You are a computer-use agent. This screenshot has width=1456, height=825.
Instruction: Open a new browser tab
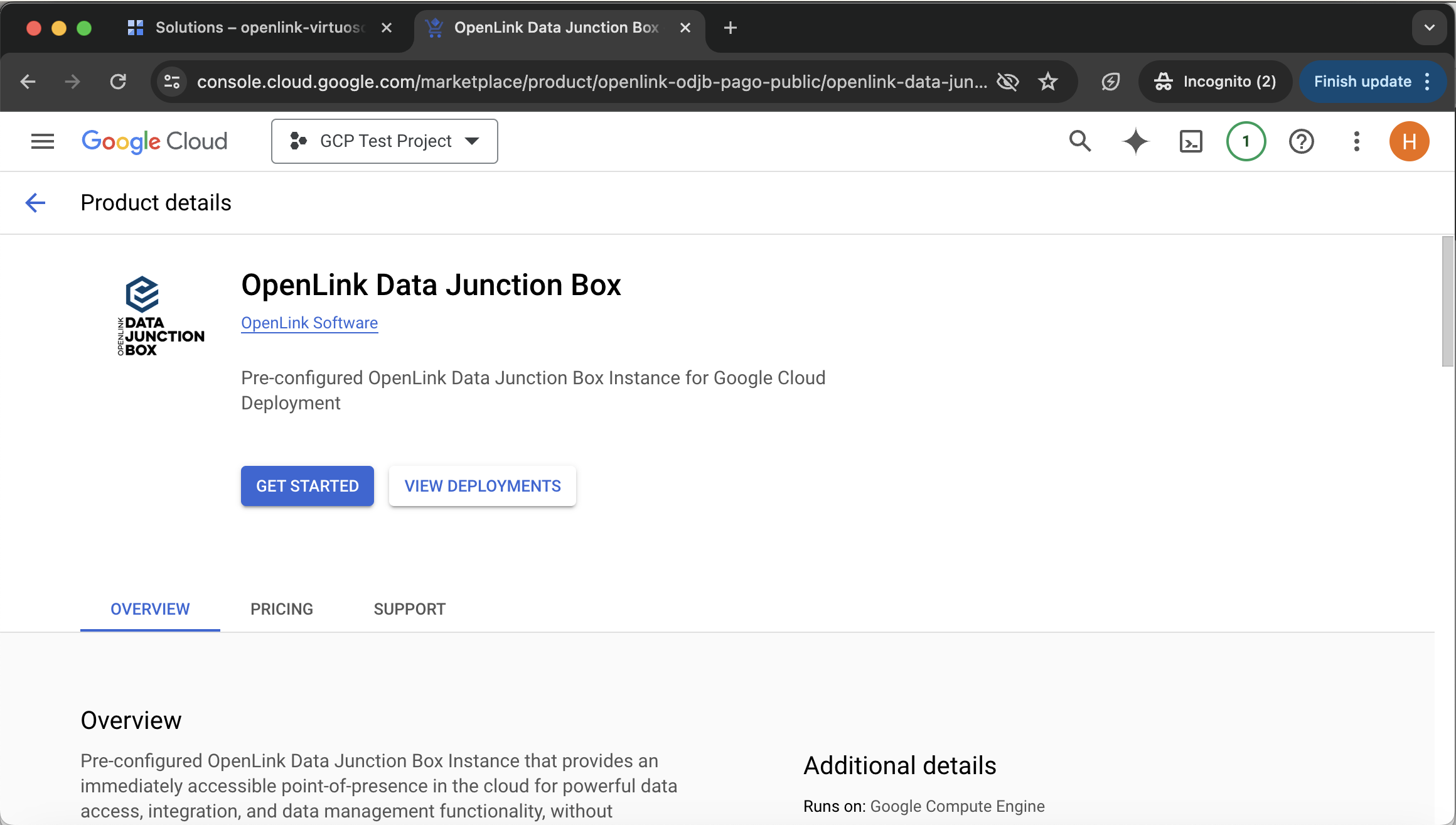730,28
